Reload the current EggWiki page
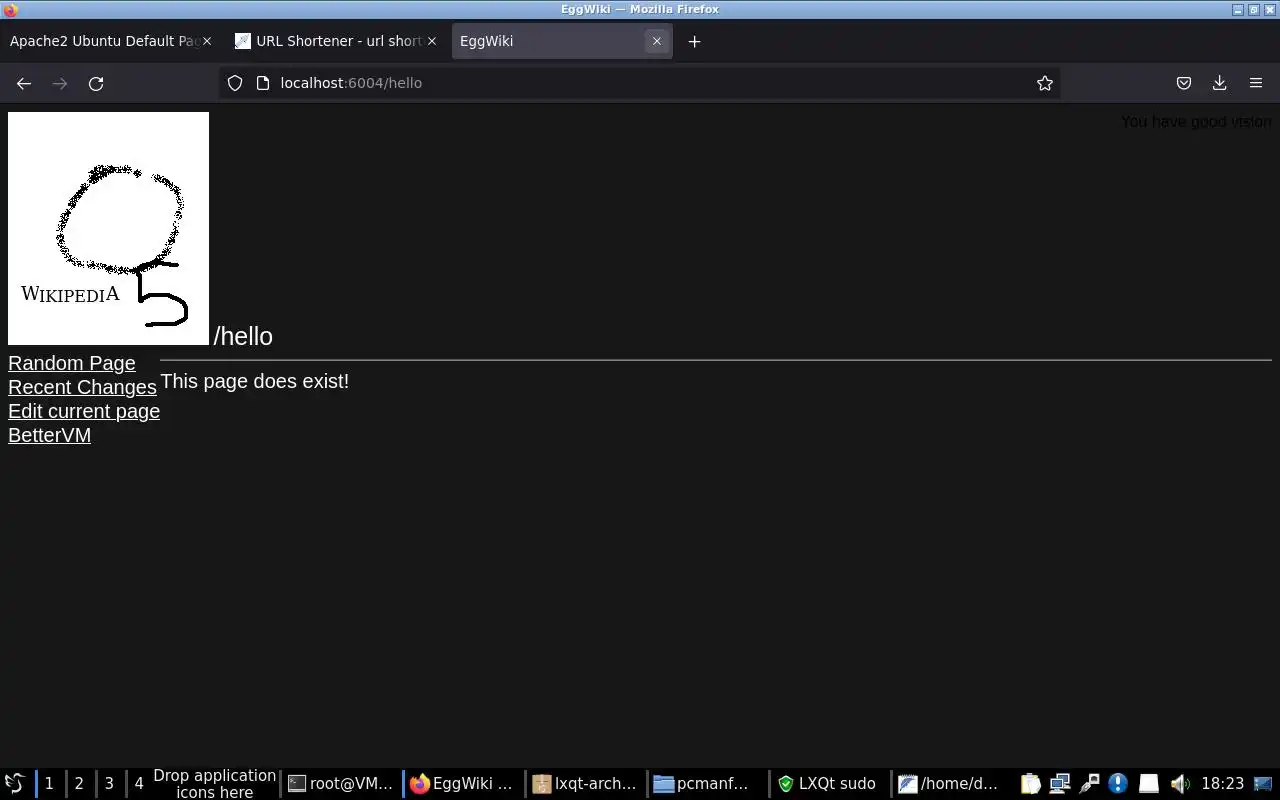The width and height of the screenshot is (1280, 800). (x=96, y=83)
